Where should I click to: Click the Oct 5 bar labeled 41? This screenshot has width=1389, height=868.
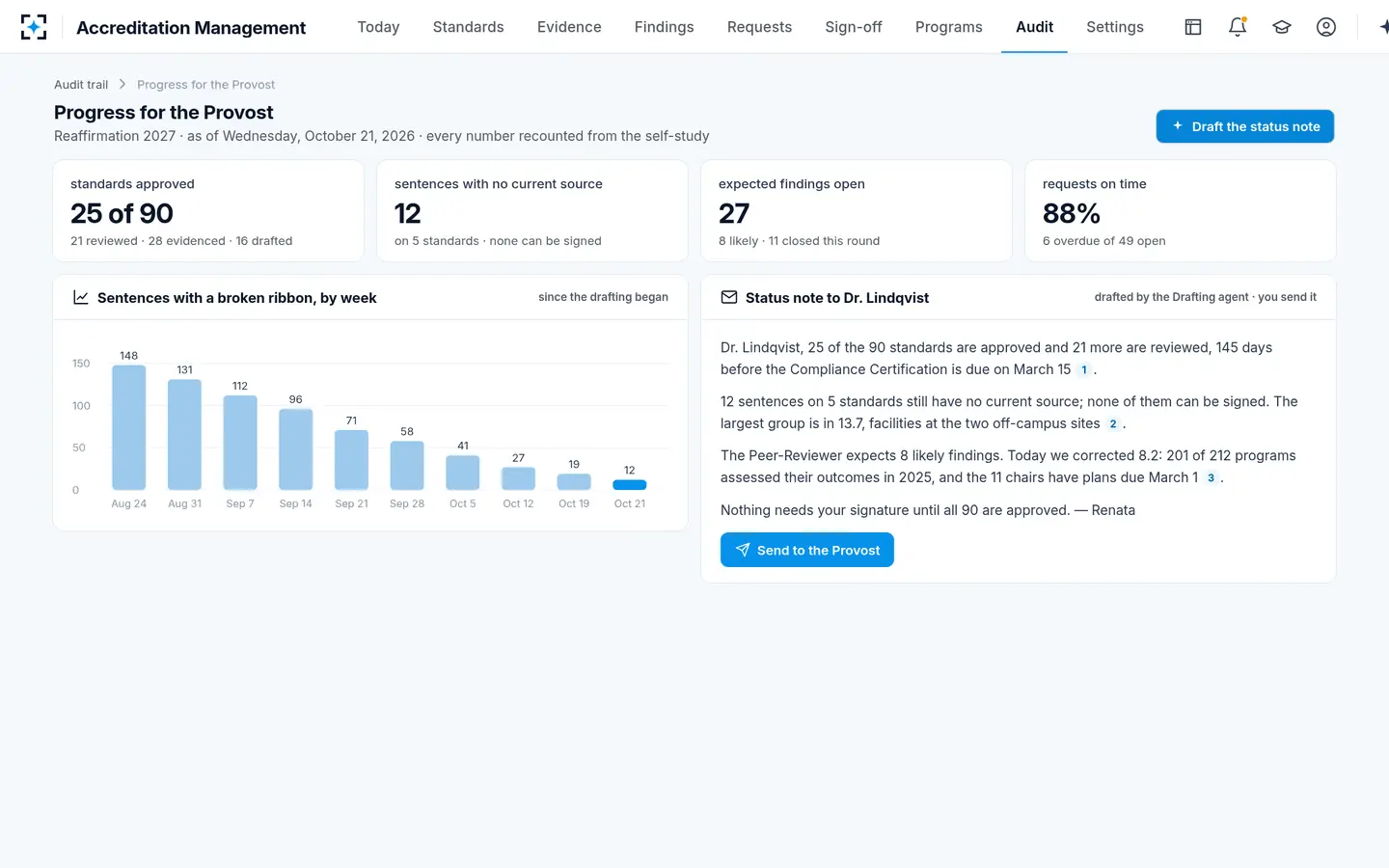pos(463,473)
